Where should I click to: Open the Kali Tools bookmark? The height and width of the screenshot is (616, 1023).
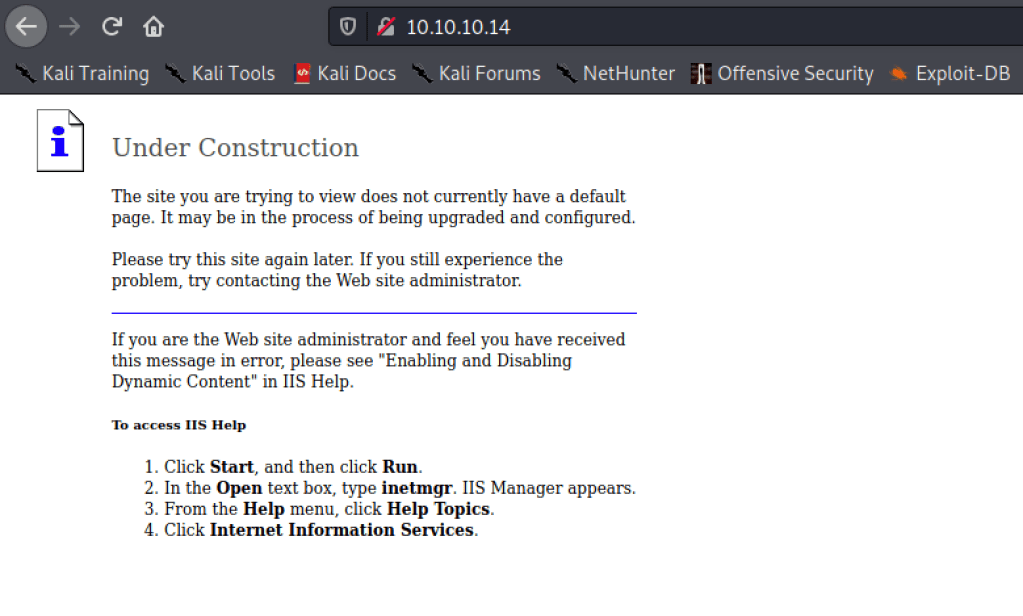point(221,73)
